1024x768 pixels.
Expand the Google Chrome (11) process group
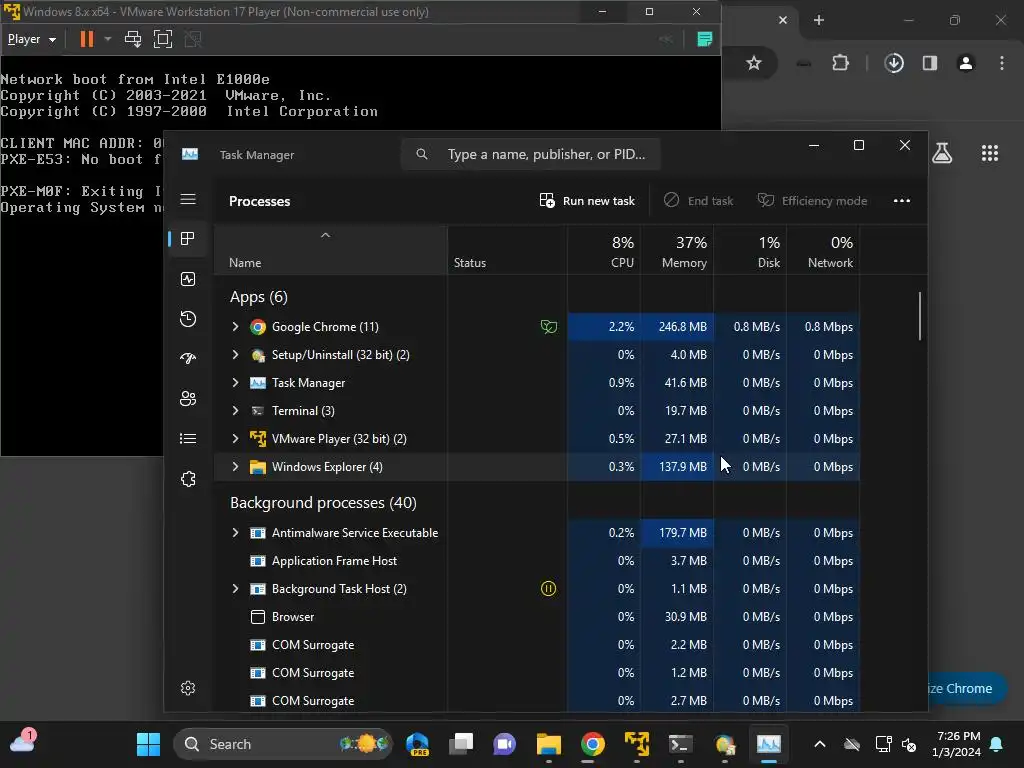[235, 327]
